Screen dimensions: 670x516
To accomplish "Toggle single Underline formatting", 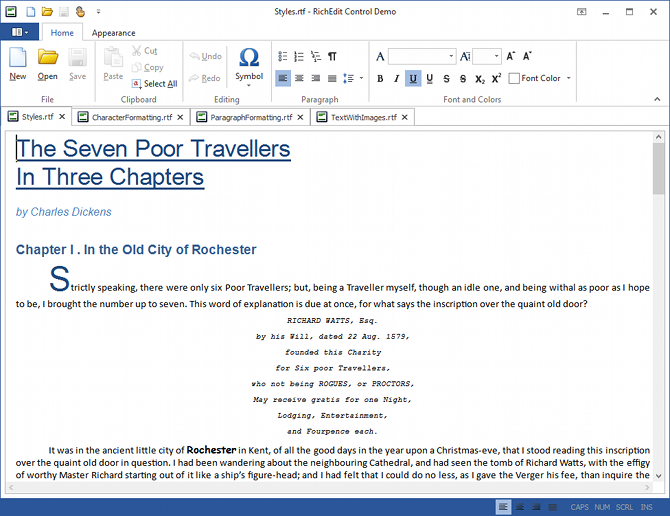I will 413,79.
